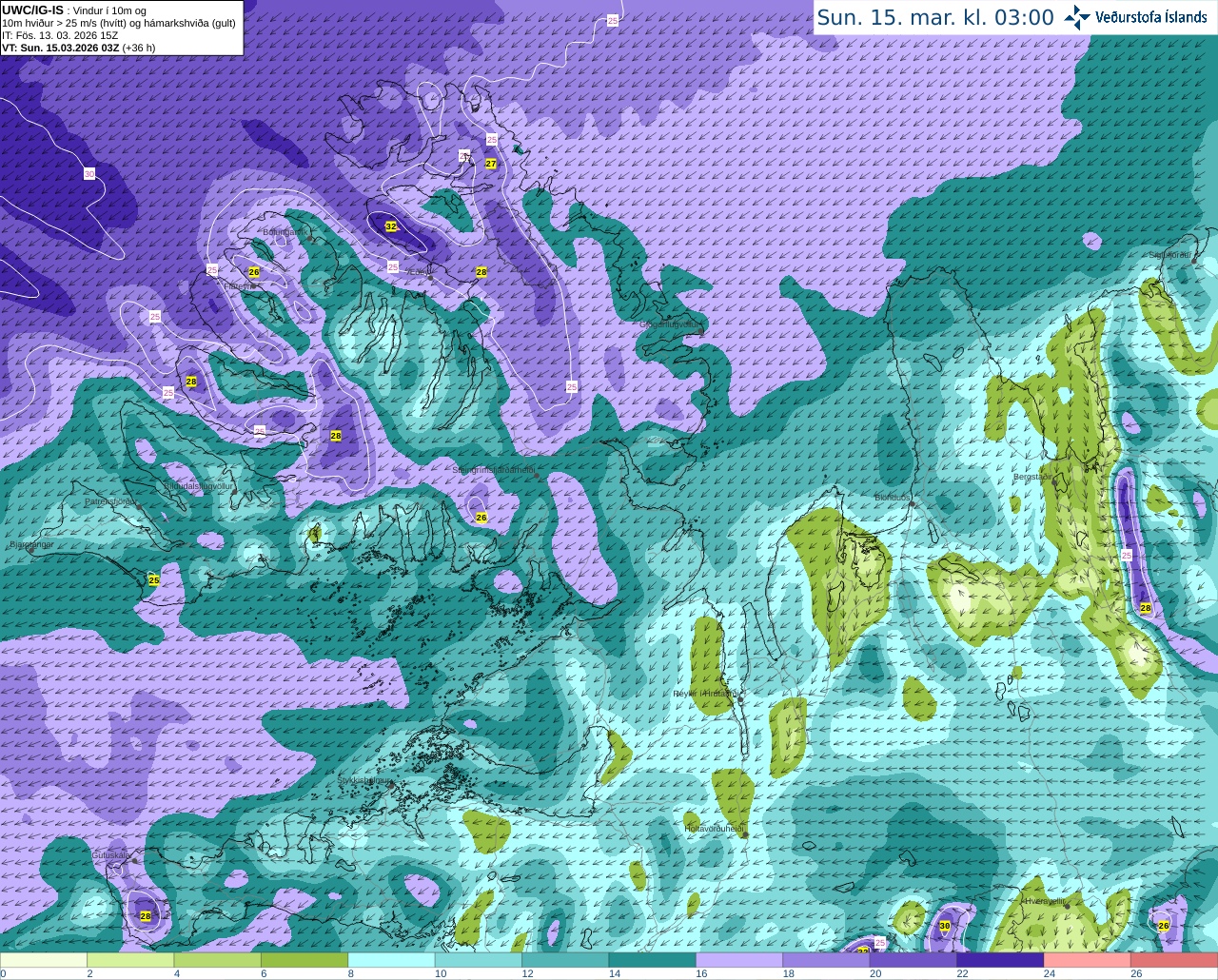The height and width of the screenshot is (980, 1218).
Task: Click the Siglufjörður station label
Action: click(1170, 255)
